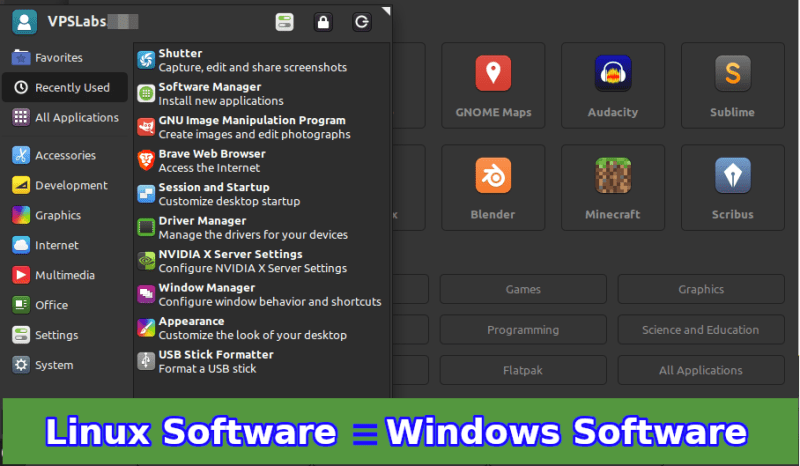Launch GNU Image Manipulation Program
Screen dimensions: 800x466
[263, 127]
